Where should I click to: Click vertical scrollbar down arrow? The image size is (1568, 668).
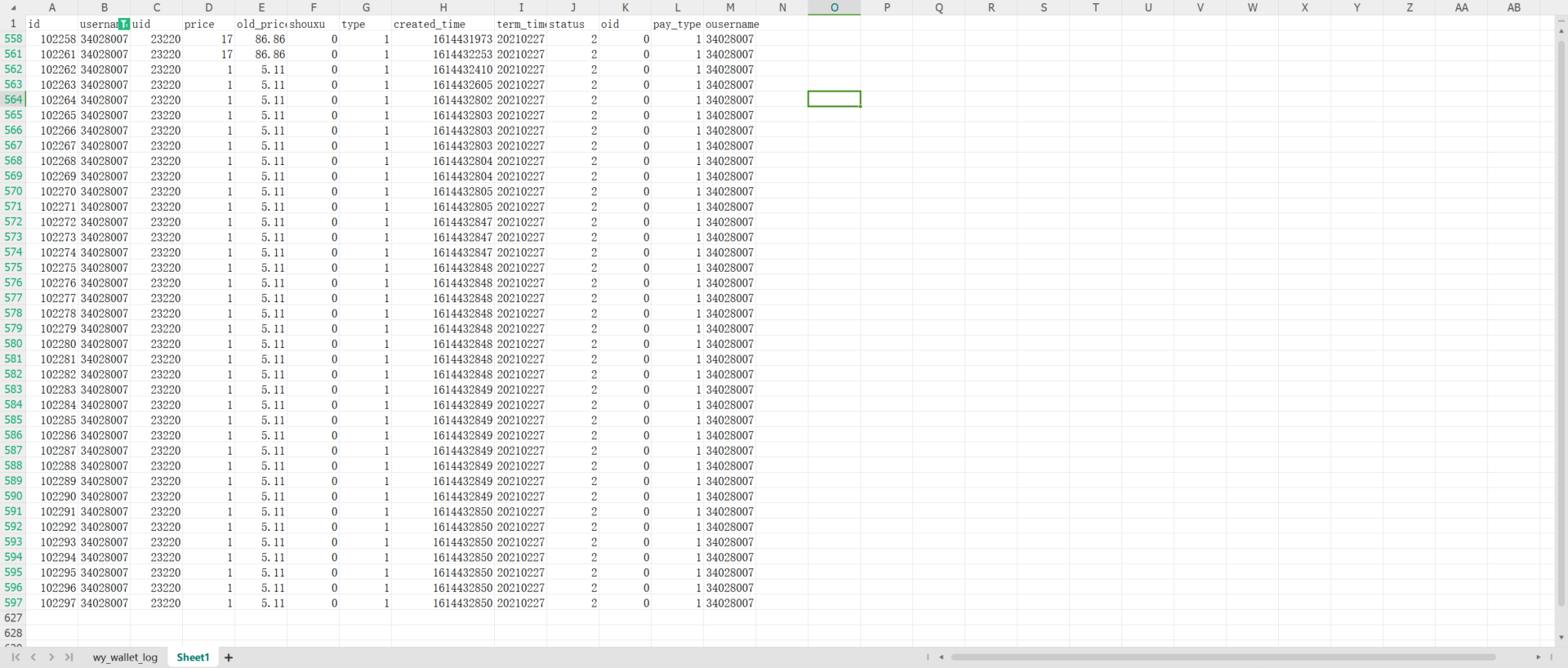point(1561,638)
